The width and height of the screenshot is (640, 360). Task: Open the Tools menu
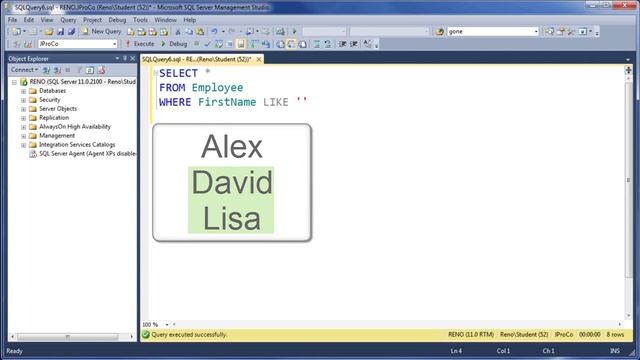140,20
